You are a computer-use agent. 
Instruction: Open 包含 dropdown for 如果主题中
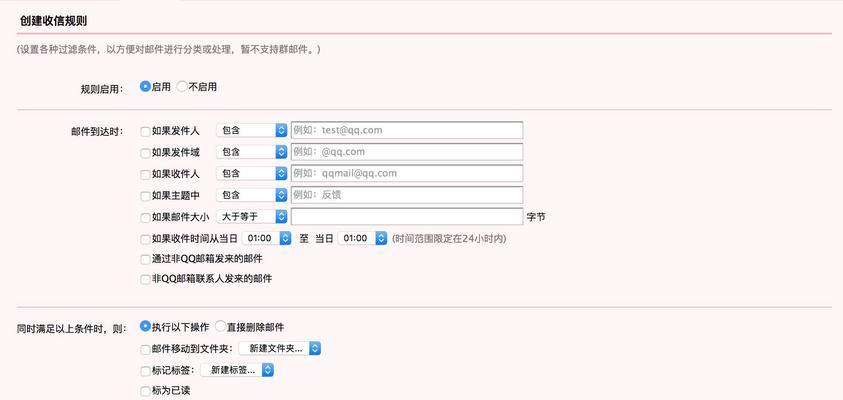click(x=252, y=195)
